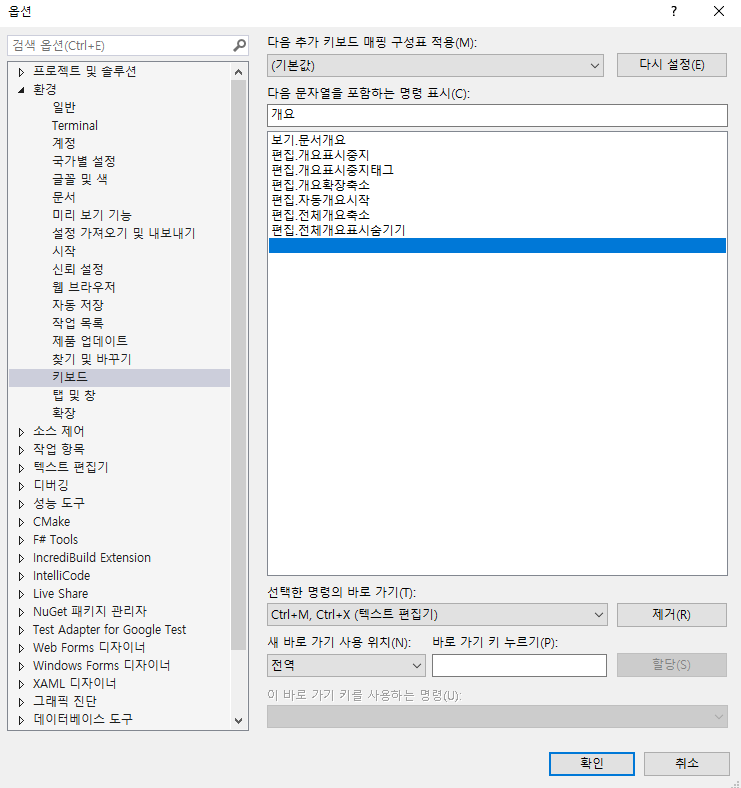Open 제품 업데이트 page
Viewport: 741px width, 788px height.
89,341
